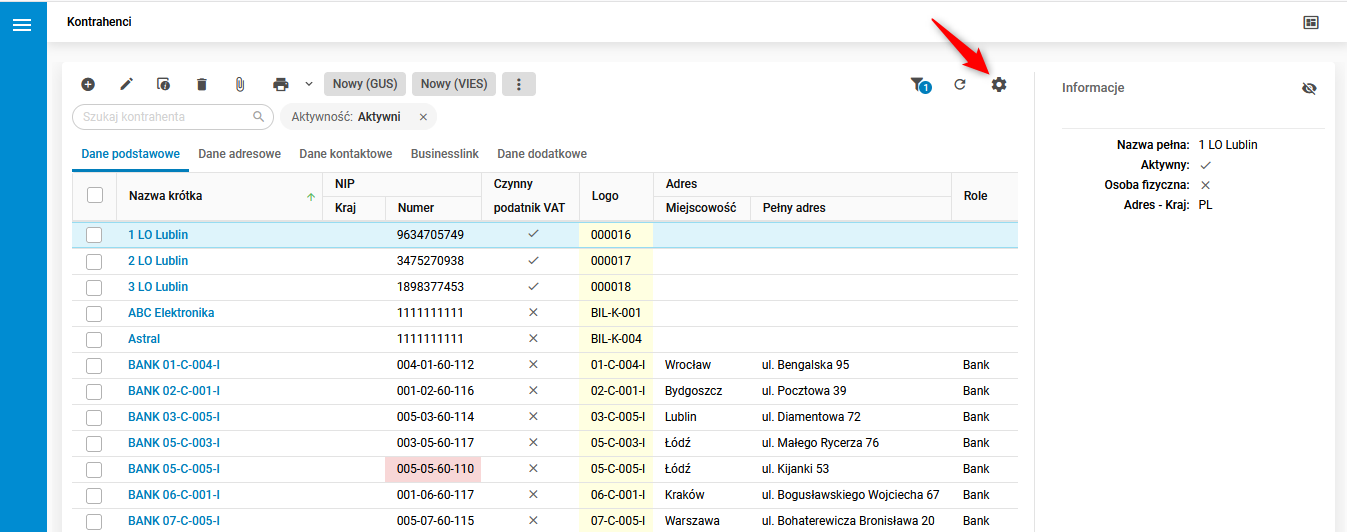Edit selected kontrahent with pencil icon
Screen dimensions: 1347x532
(x=126, y=85)
